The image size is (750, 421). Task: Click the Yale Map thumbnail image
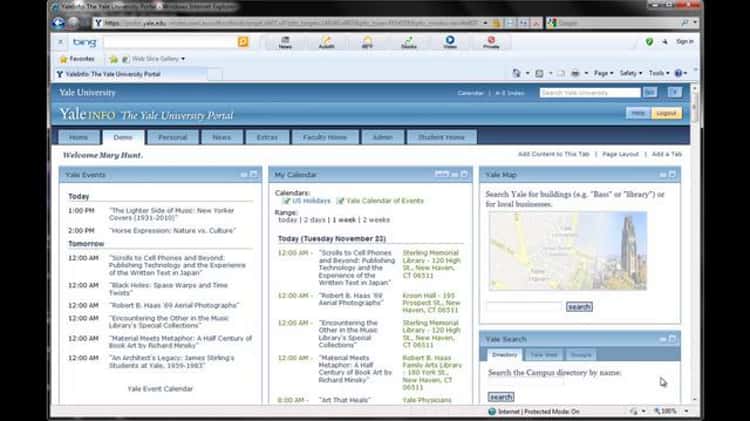click(x=568, y=251)
